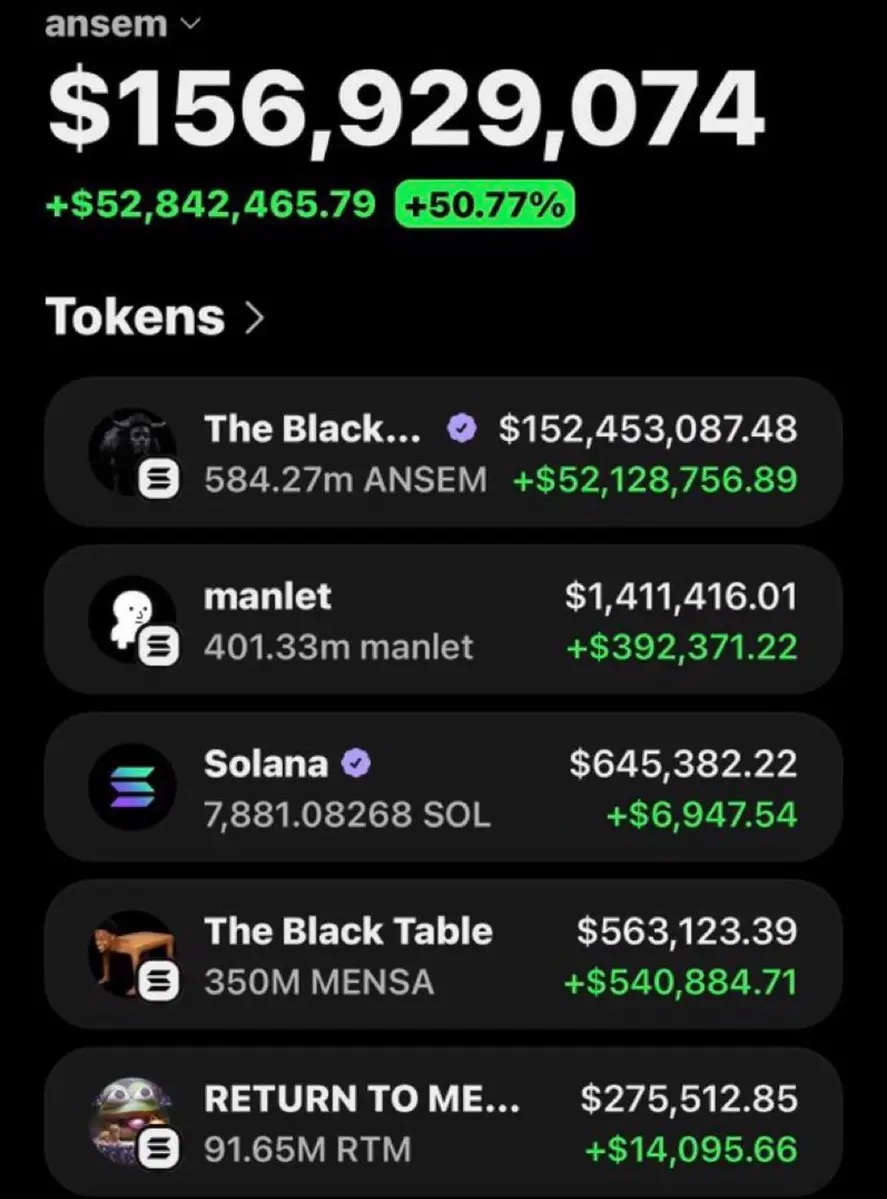Click the Solana logo icon
This screenshot has height=1199, width=887.
click(x=132, y=787)
